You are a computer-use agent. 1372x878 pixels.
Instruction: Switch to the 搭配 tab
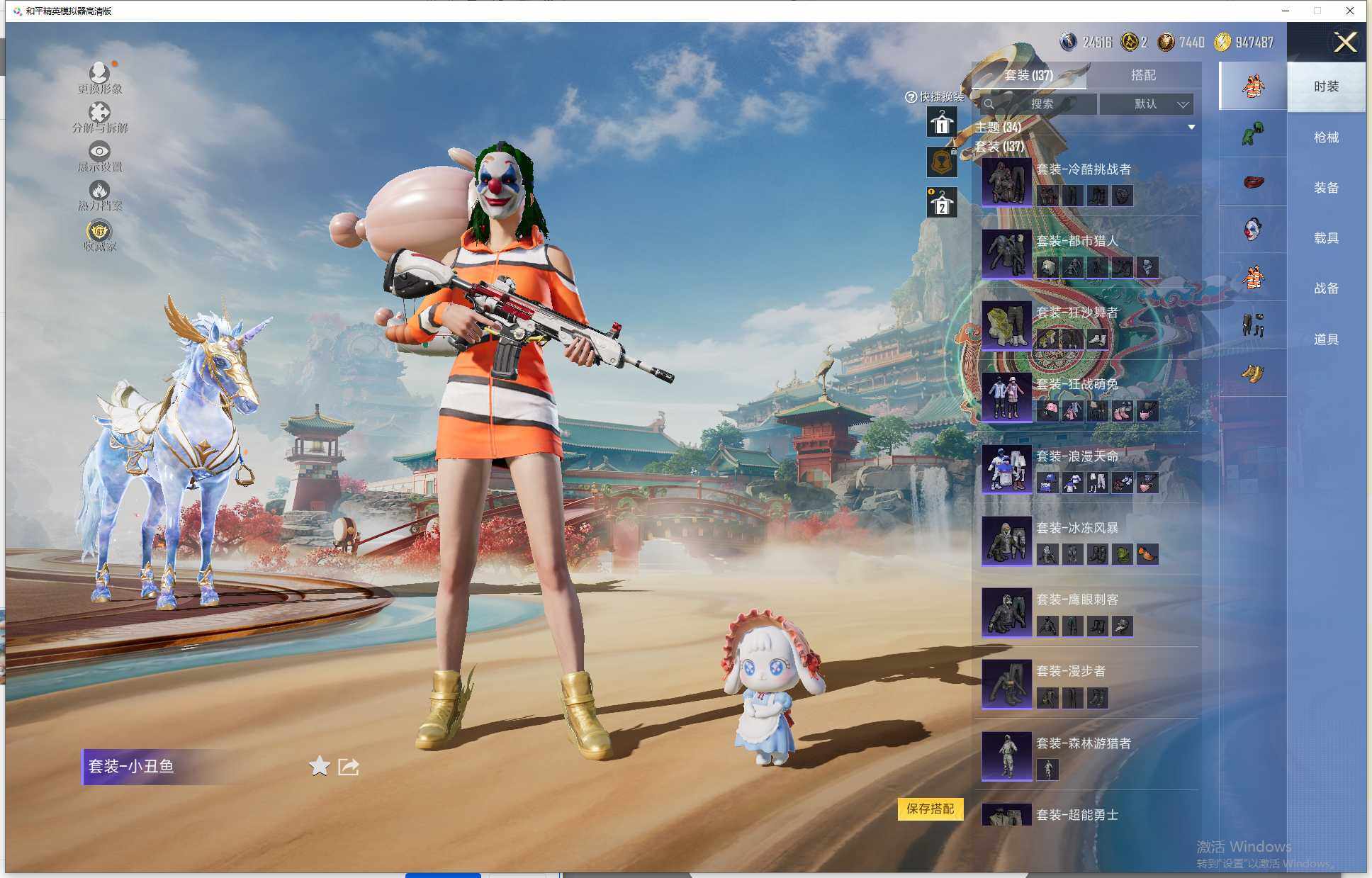[x=1142, y=75]
